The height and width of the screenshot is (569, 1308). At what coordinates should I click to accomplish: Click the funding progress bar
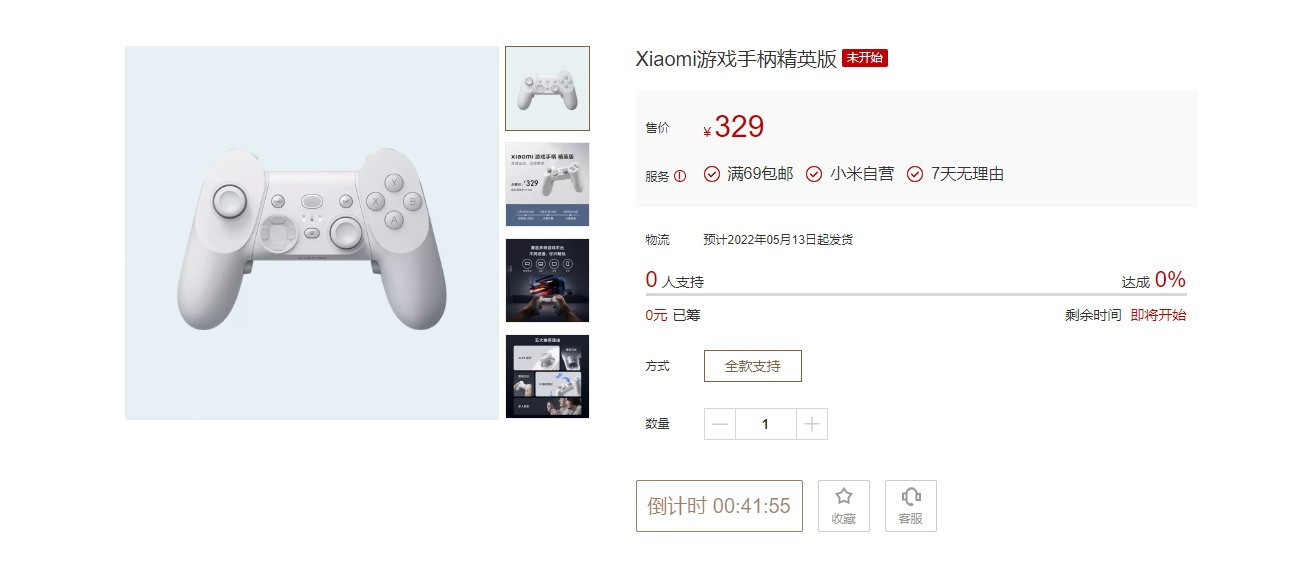click(916, 294)
